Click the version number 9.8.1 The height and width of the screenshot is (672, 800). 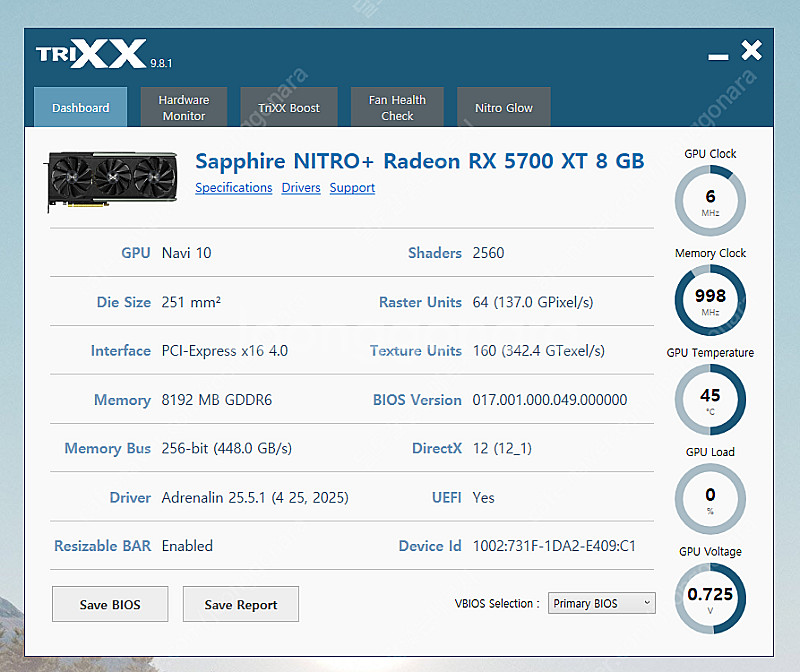(161, 63)
